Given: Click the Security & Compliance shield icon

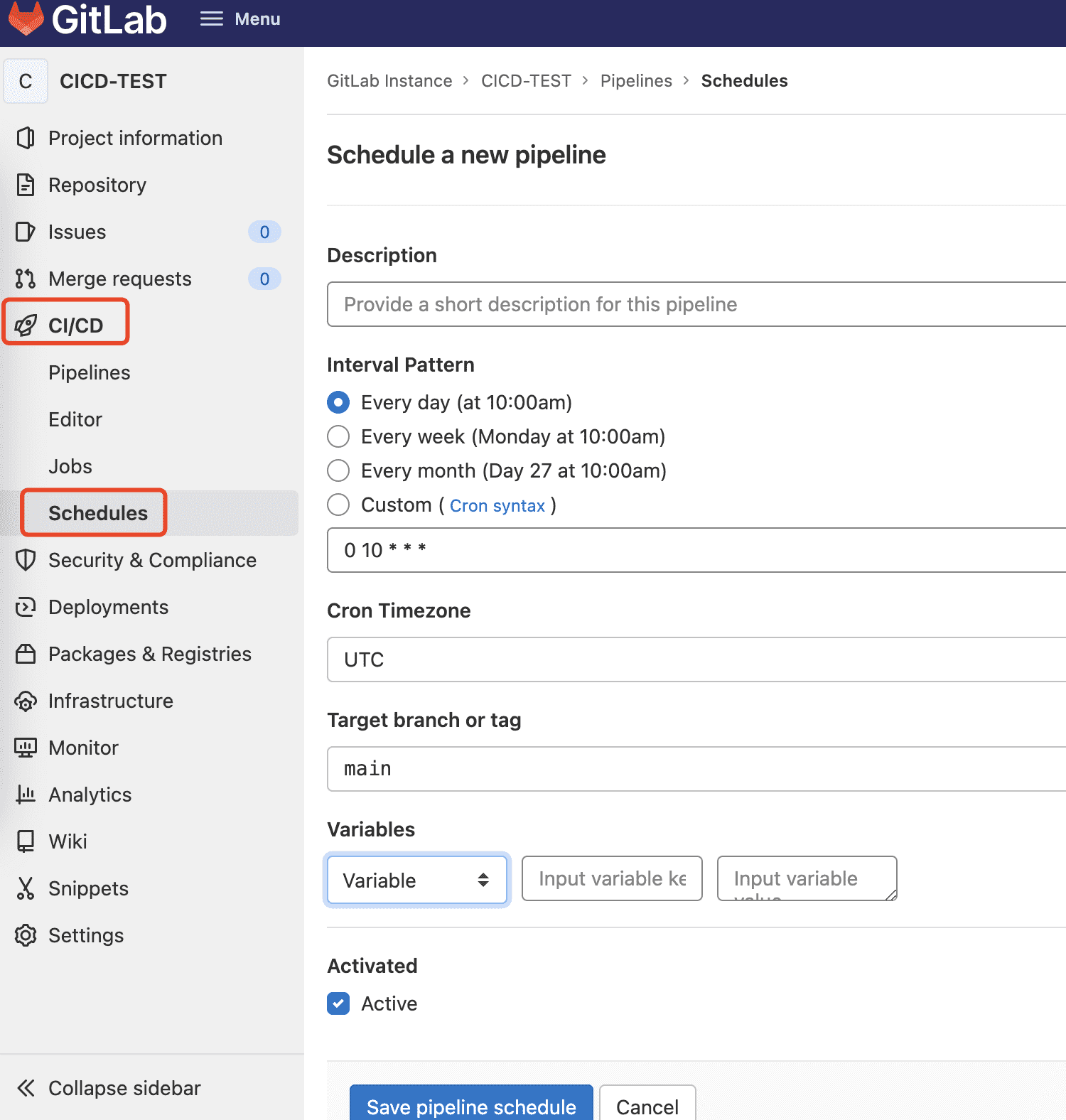Looking at the screenshot, I should (x=26, y=560).
